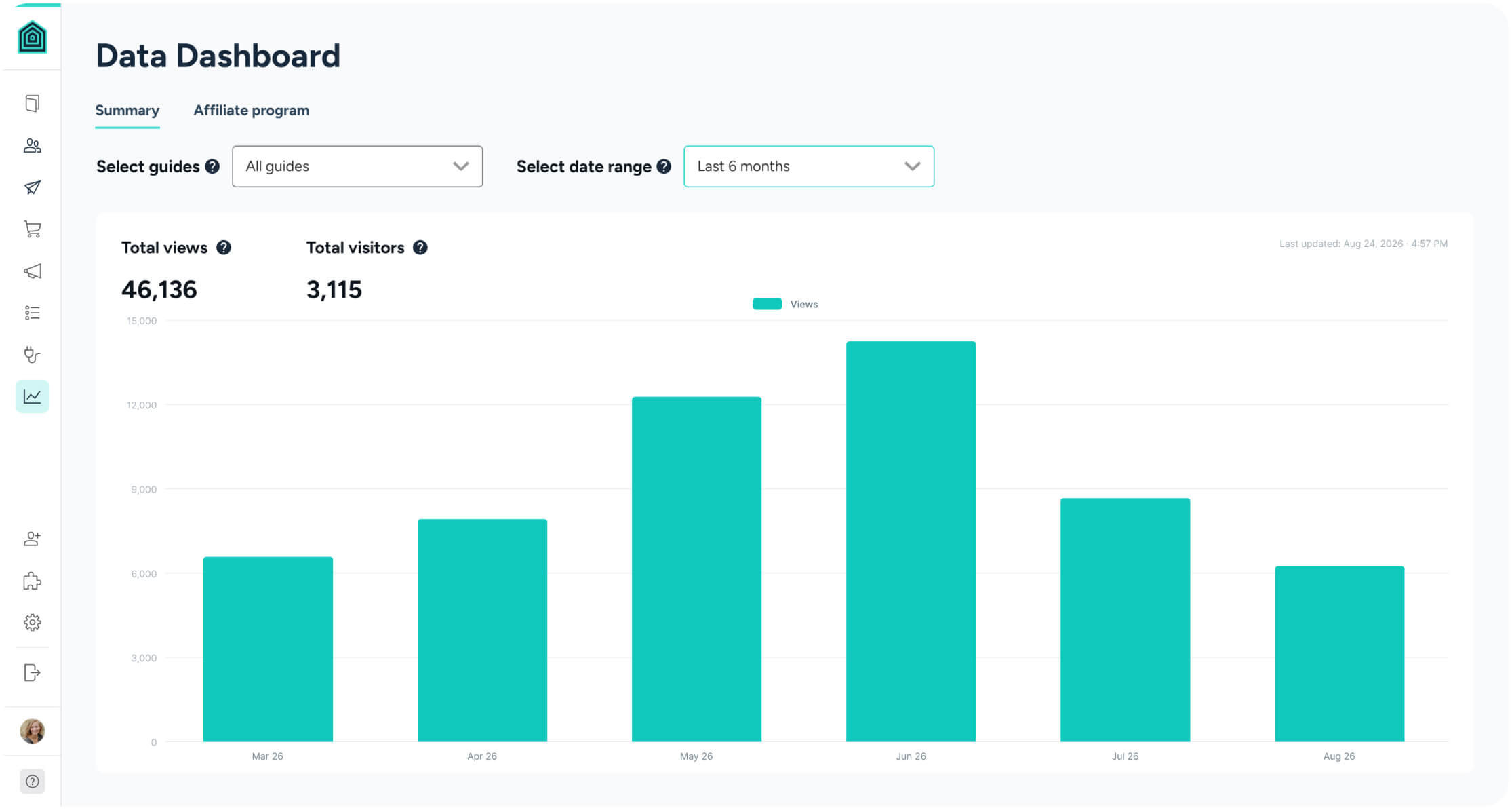
Task: Open the All guides dropdown
Action: [x=357, y=166]
